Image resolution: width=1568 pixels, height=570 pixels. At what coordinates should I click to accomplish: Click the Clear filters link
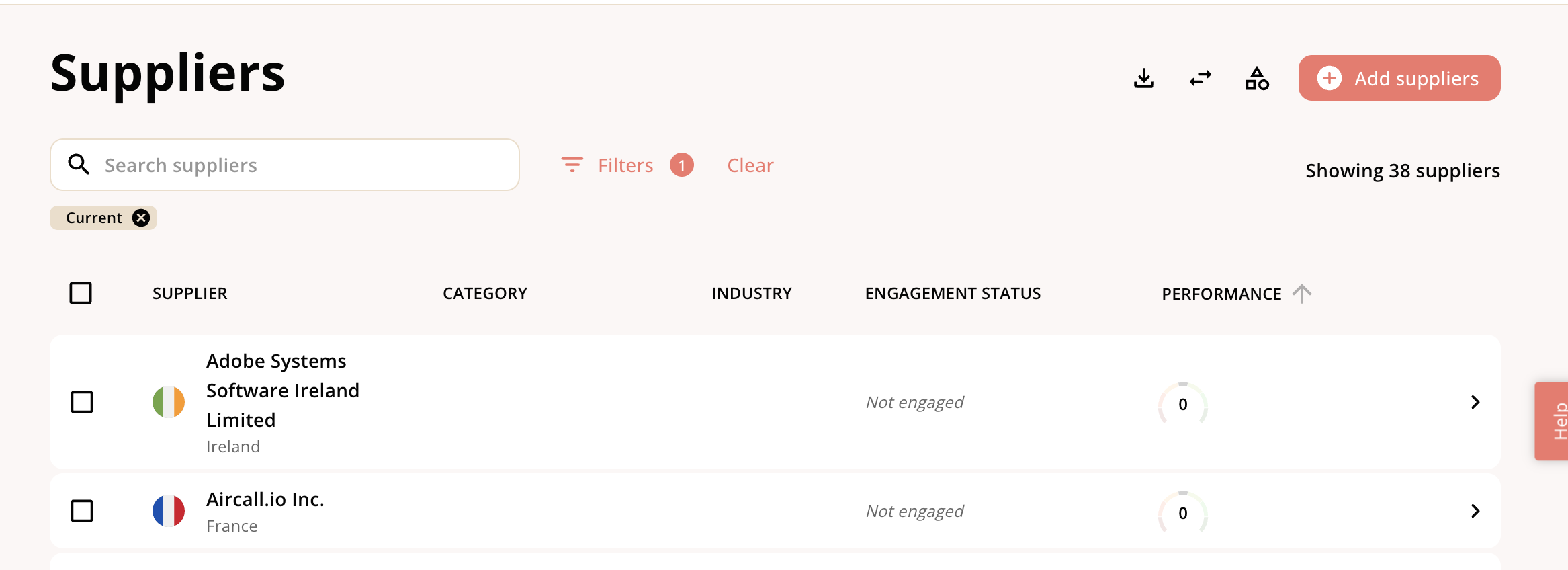click(750, 165)
